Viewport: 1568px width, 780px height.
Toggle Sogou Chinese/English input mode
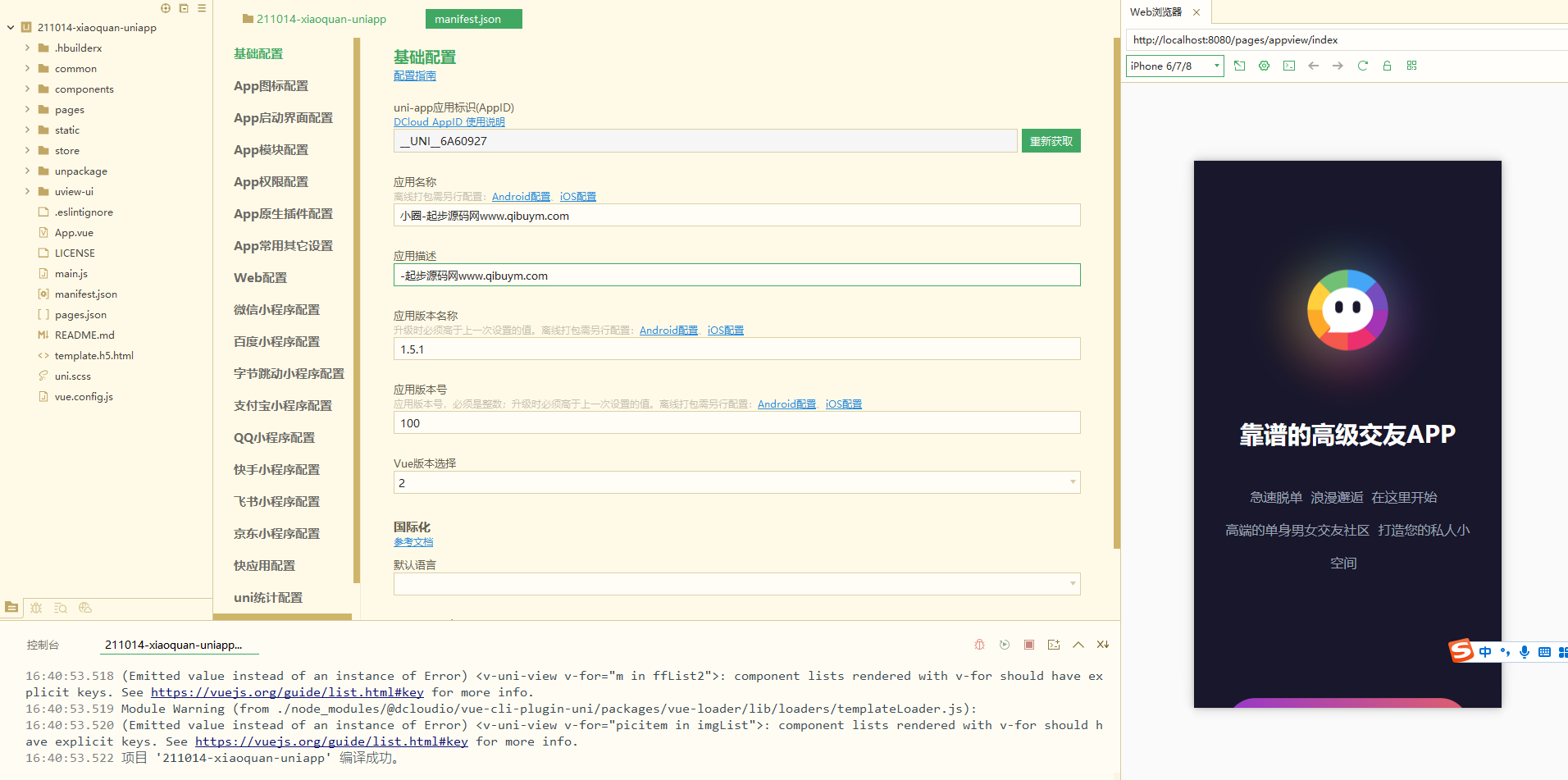(x=1485, y=652)
